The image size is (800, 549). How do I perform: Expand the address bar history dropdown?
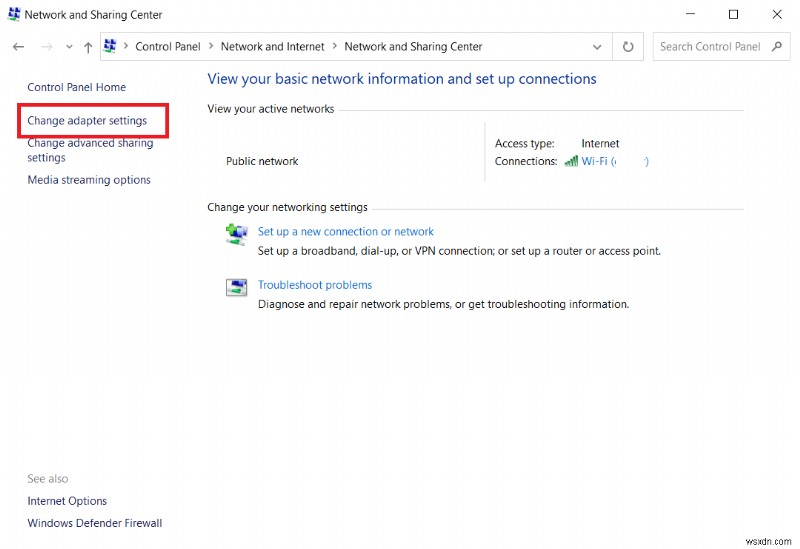pyautogui.click(x=597, y=46)
